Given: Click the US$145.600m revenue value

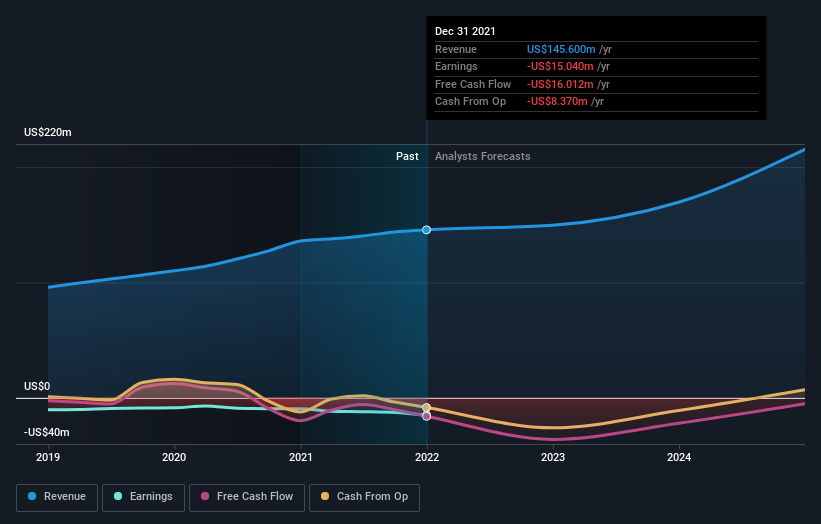Looking at the screenshot, I should pyautogui.click(x=561, y=49).
